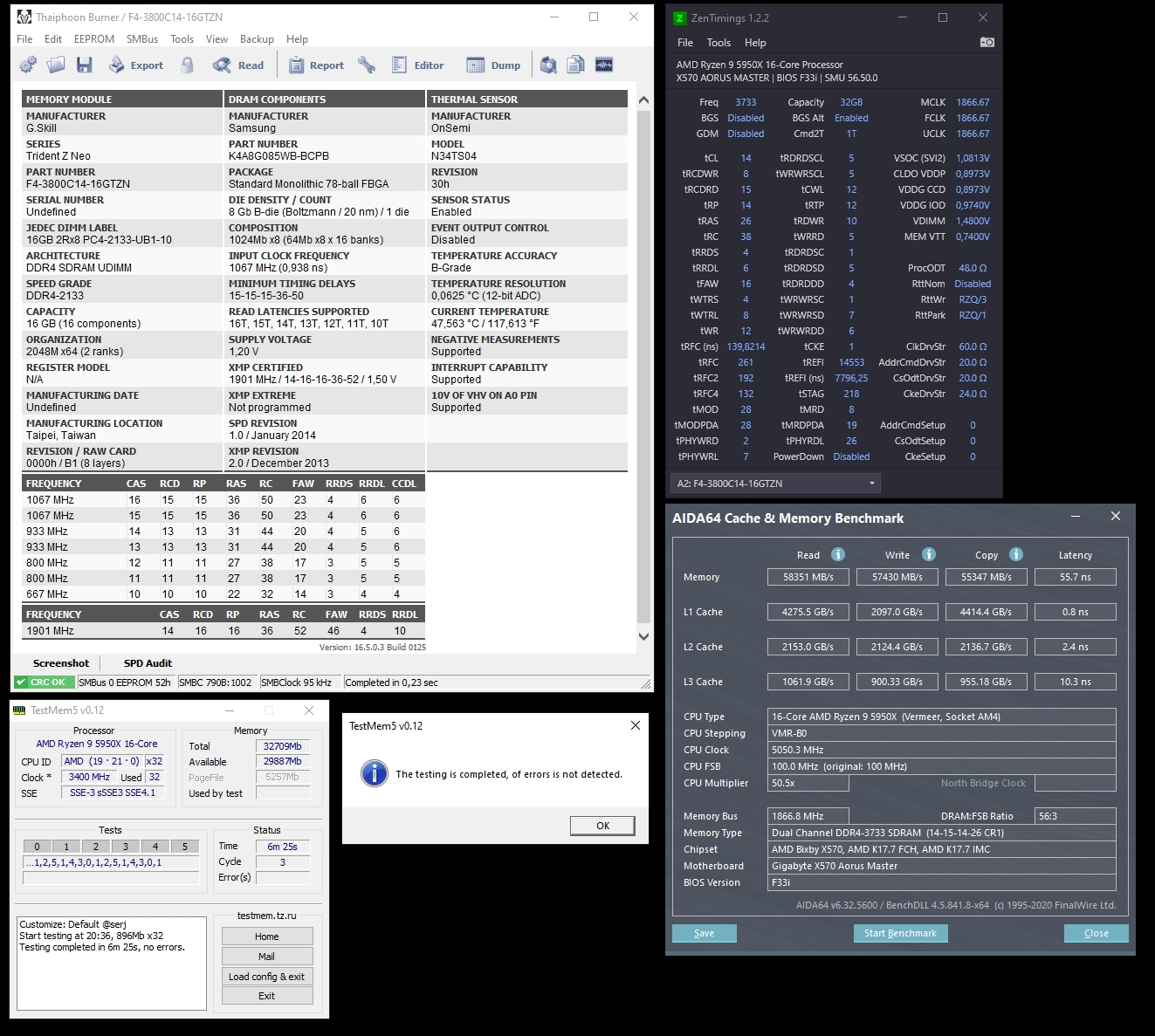Viewport: 1155px width, 1036px height.
Task: Click the Save button in AIDA64 benchmark
Action: pyautogui.click(x=705, y=933)
